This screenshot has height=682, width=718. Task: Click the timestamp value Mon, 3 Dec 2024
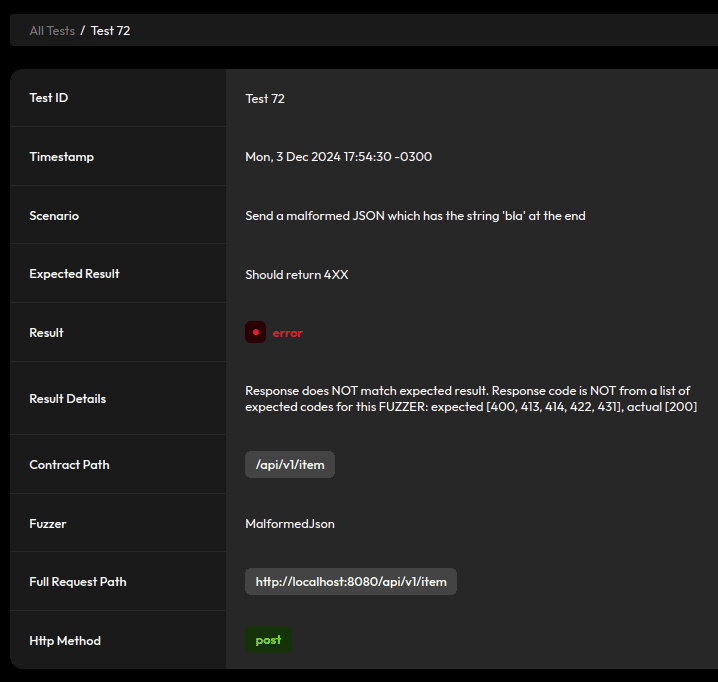click(338, 157)
